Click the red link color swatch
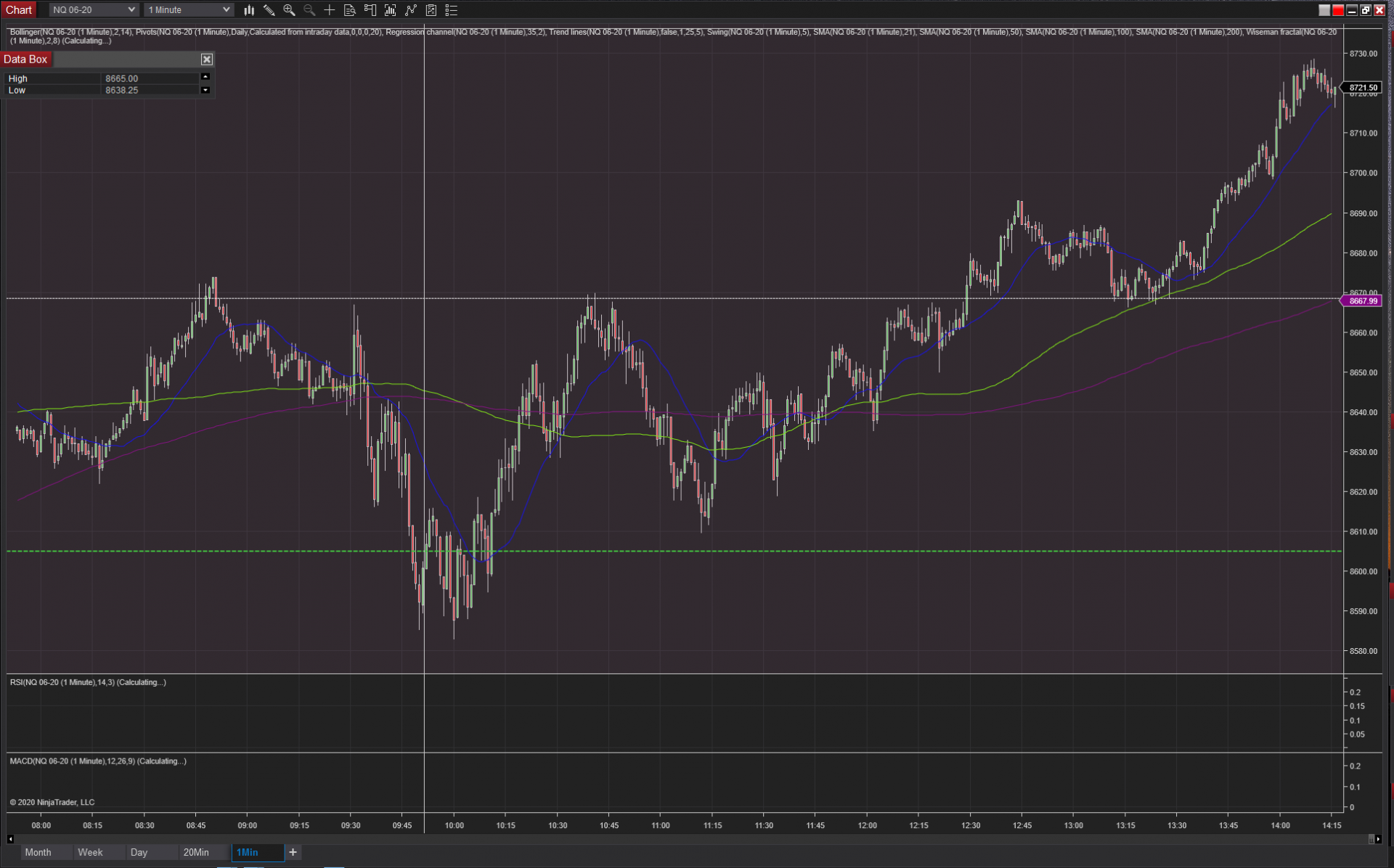Image resolution: width=1394 pixels, height=868 pixels. pyautogui.click(x=1338, y=10)
